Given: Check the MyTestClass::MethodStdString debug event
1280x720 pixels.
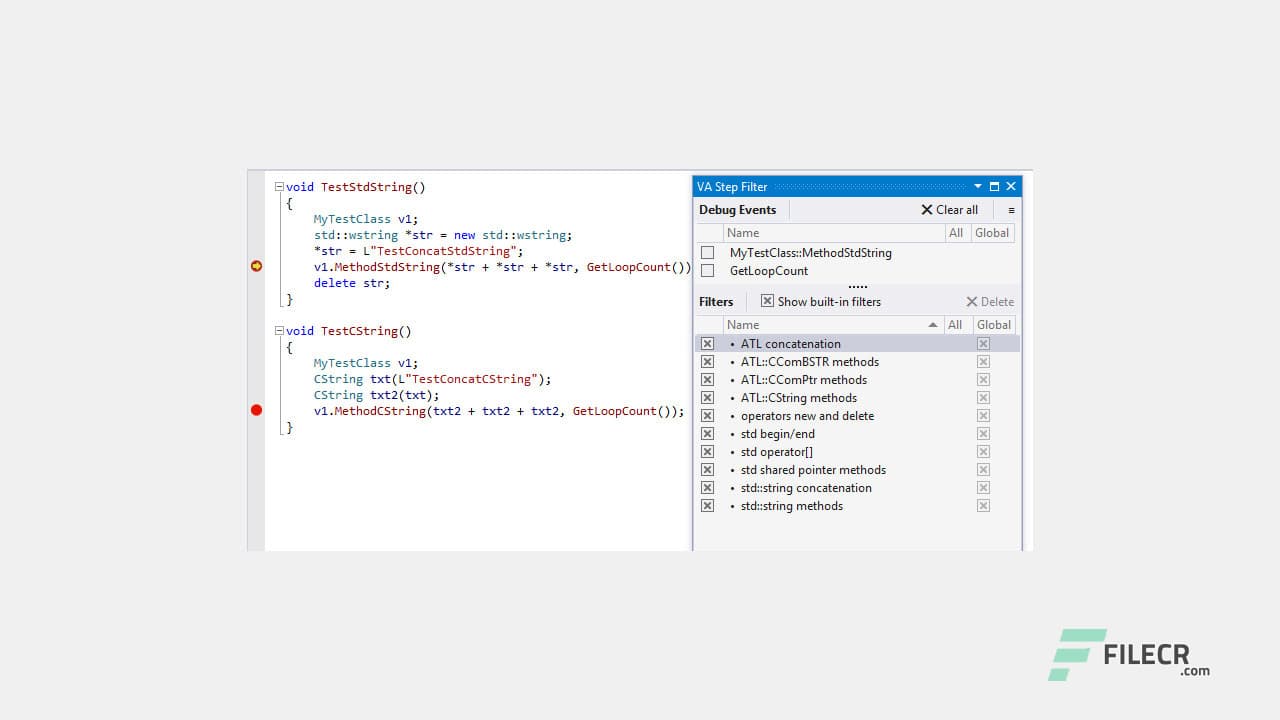Looking at the screenshot, I should point(708,253).
